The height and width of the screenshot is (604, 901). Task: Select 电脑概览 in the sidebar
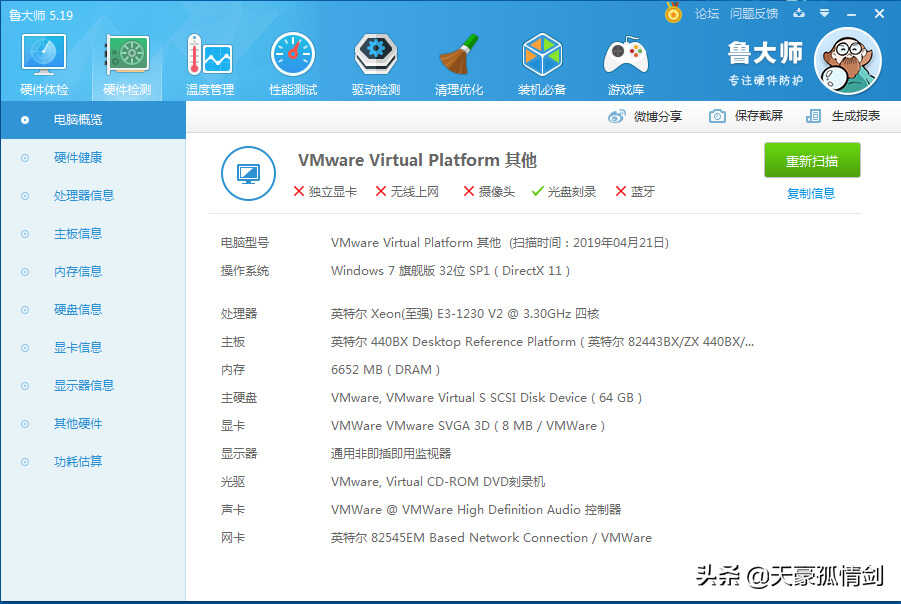pos(93,120)
